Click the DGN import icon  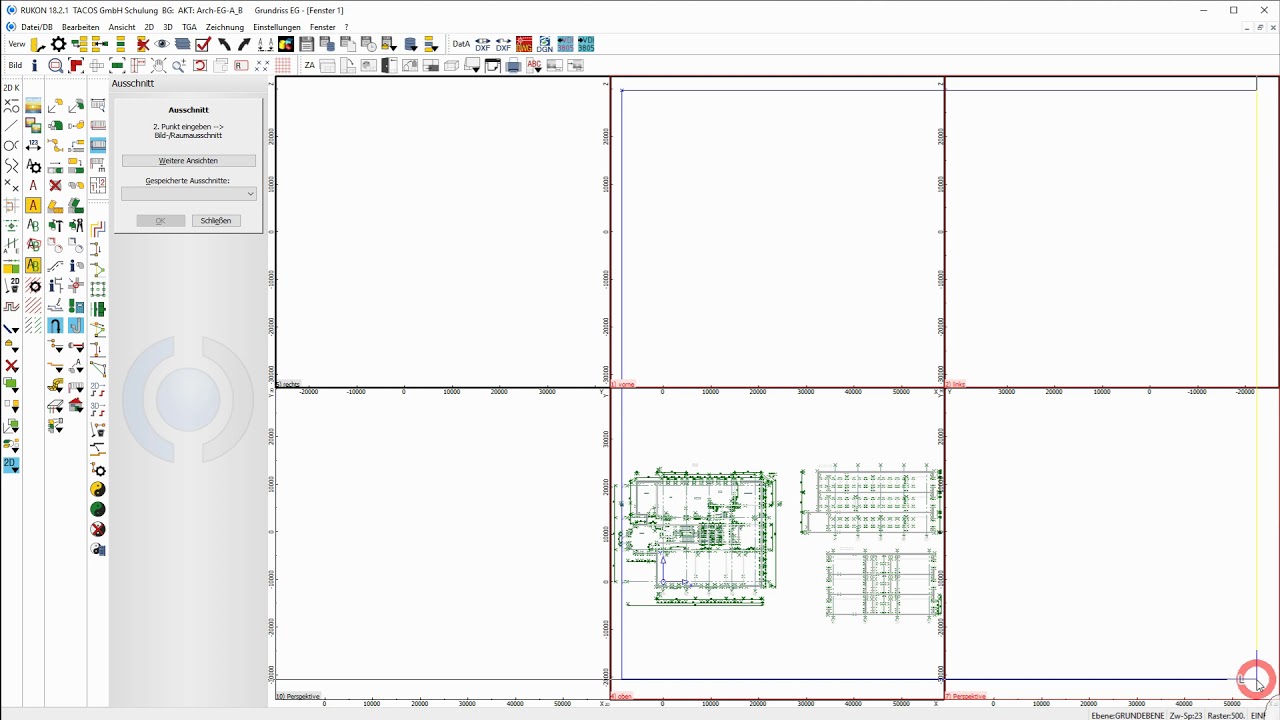[544, 44]
